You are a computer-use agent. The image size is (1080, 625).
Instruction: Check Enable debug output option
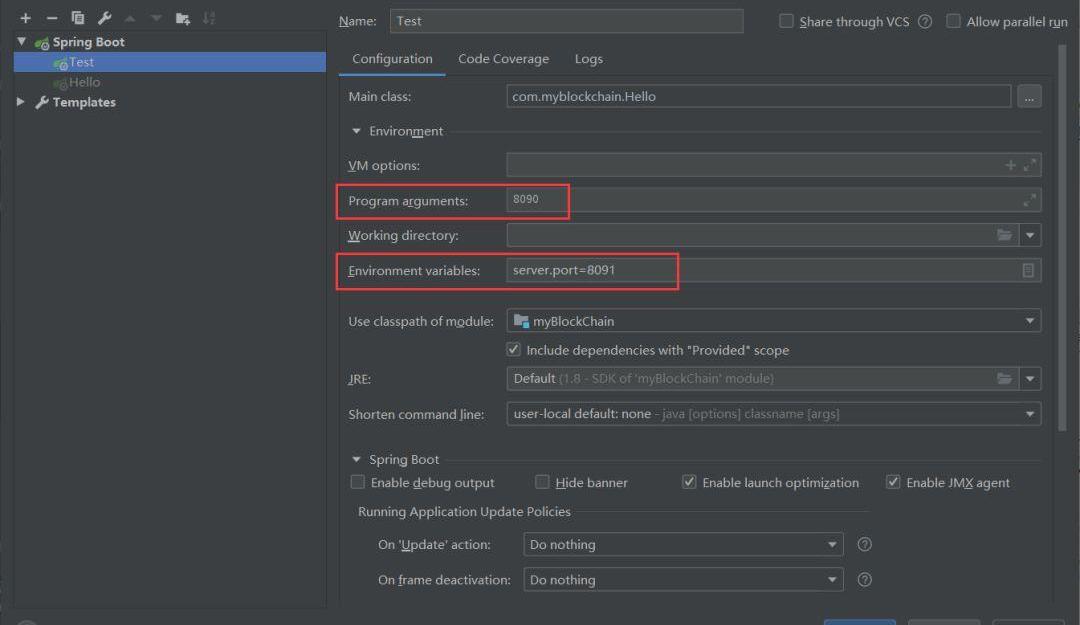[x=358, y=482]
